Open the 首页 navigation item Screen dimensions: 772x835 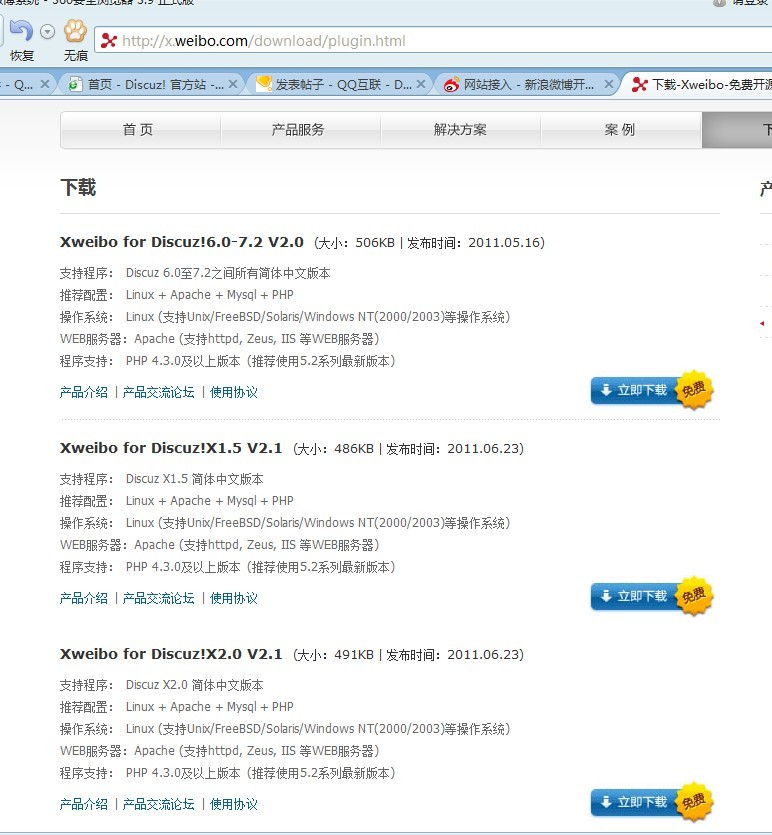(x=140, y=129)
